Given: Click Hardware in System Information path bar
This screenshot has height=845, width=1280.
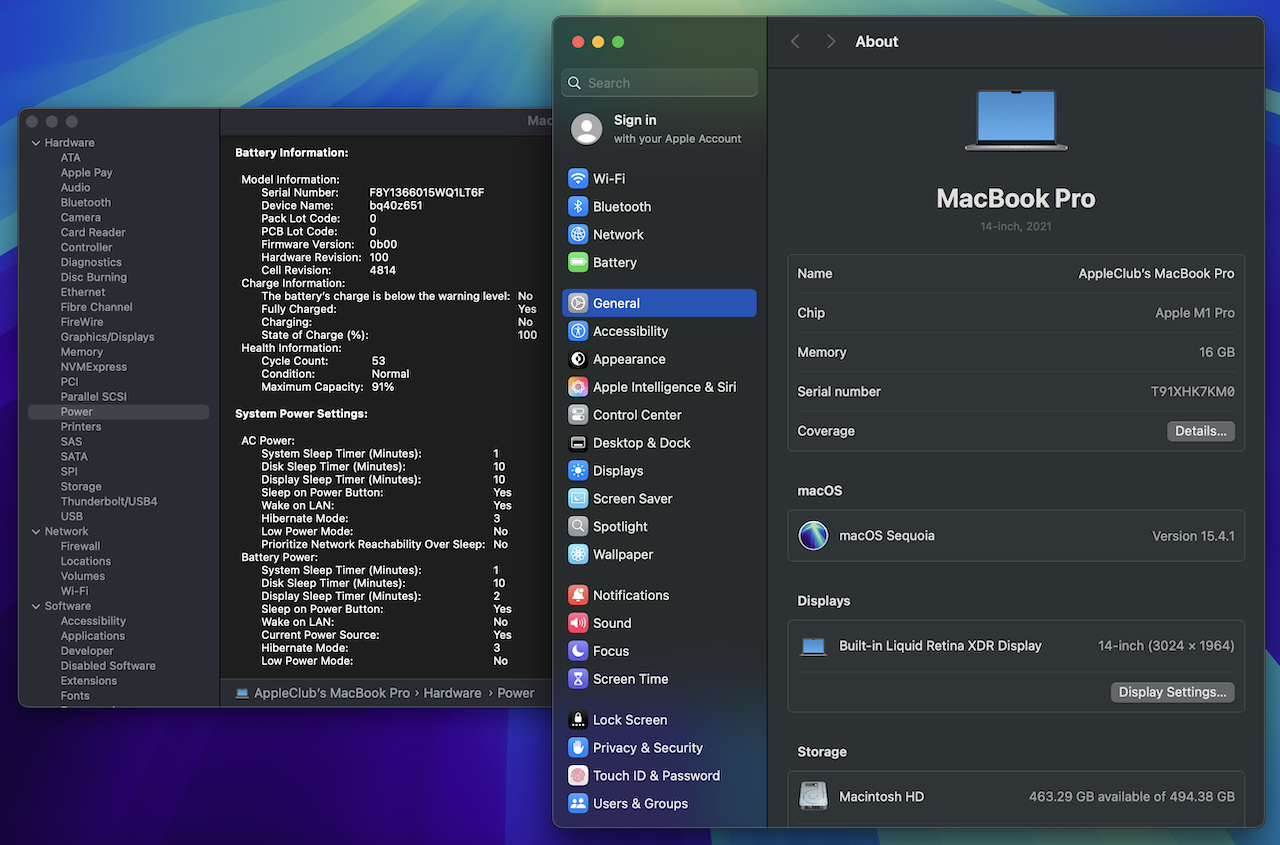Looking at the screenshot, I should tap(452, 693).
